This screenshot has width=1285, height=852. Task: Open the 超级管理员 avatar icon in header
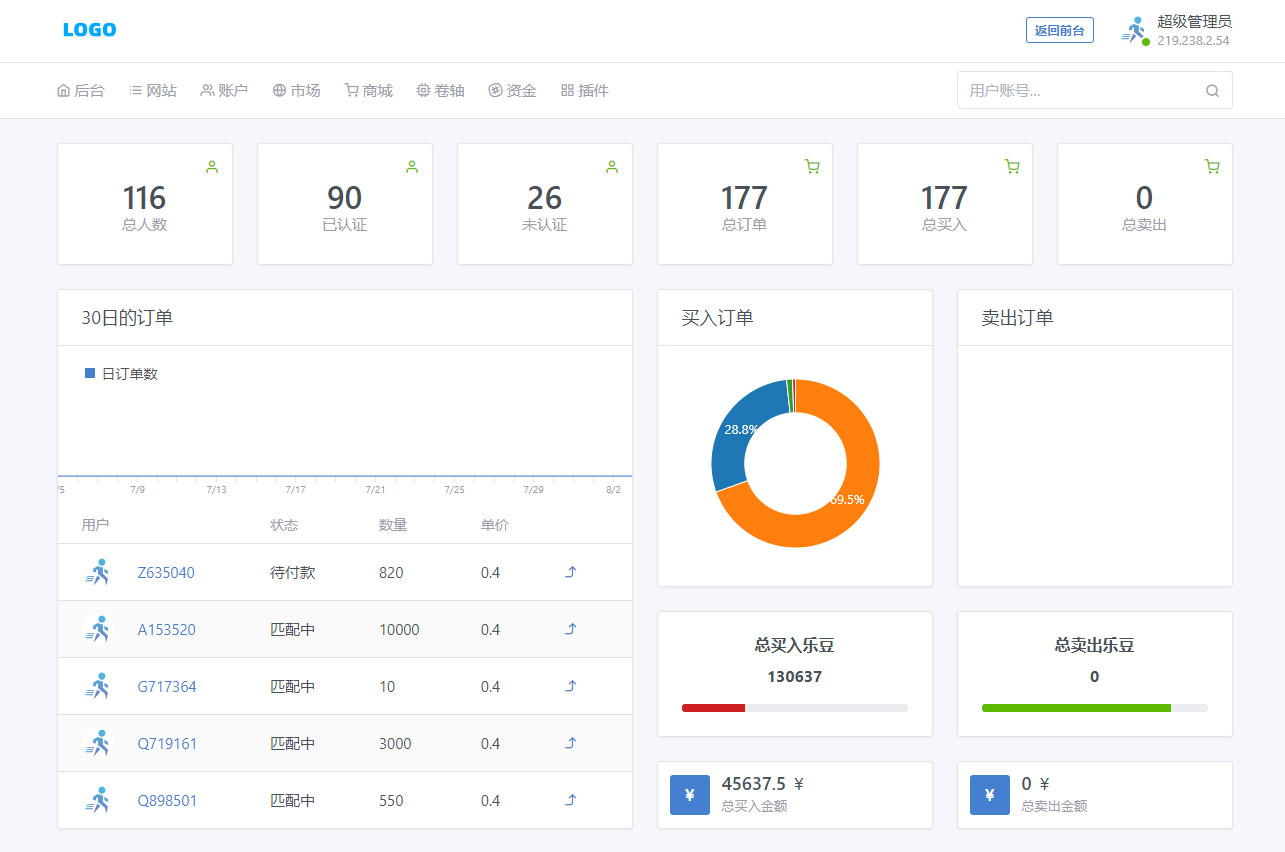(1134, 30)
